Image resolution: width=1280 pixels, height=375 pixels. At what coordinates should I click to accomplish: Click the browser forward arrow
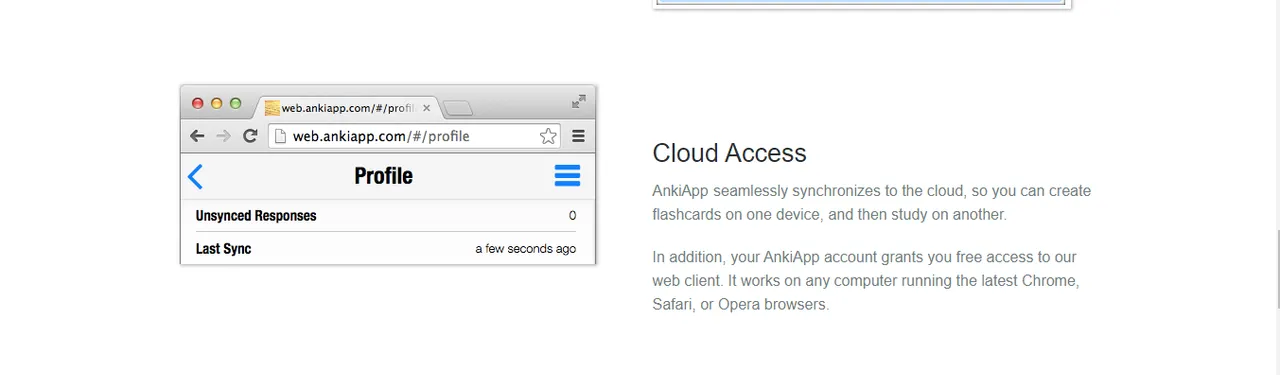223,136
